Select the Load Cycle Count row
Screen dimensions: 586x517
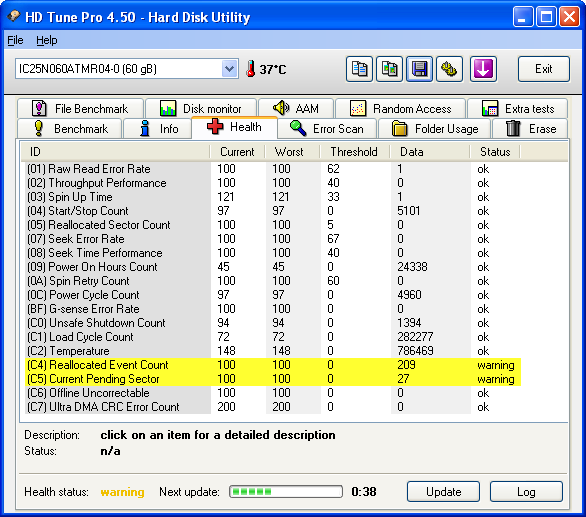tap(273, 337)
